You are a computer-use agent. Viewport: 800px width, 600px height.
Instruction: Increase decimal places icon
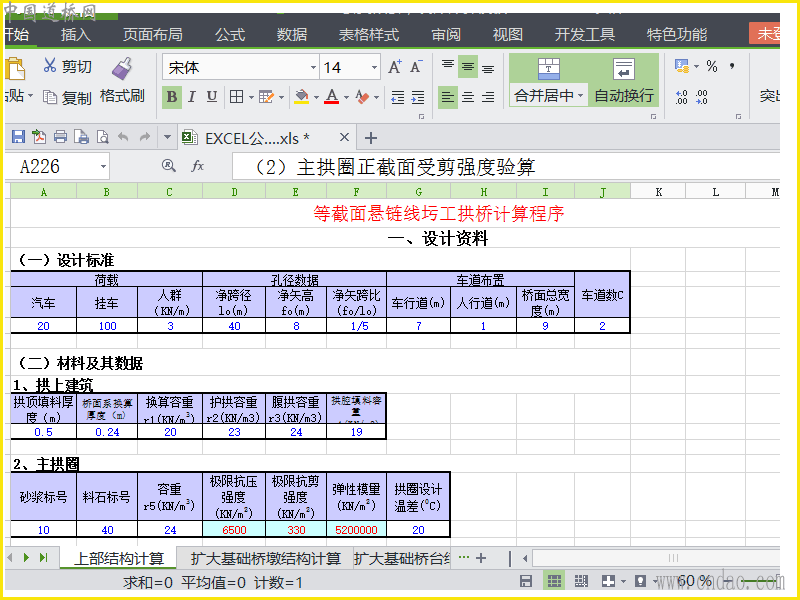(x=681, y=97)
